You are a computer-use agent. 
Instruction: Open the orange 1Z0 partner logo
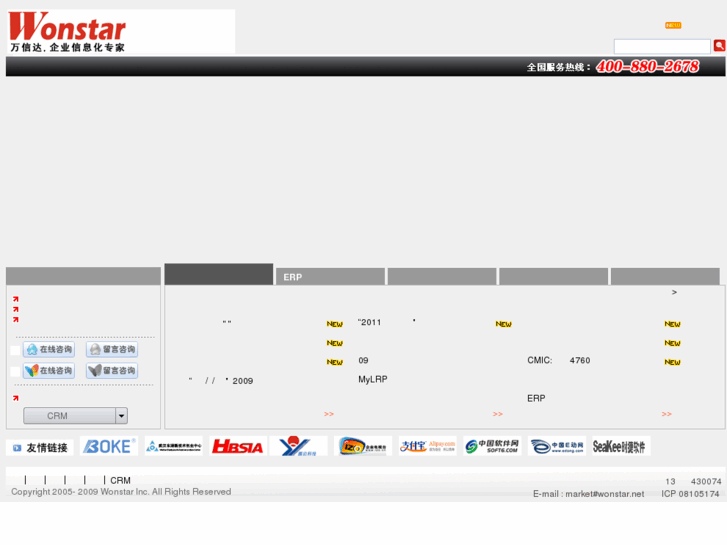point(363,446)
